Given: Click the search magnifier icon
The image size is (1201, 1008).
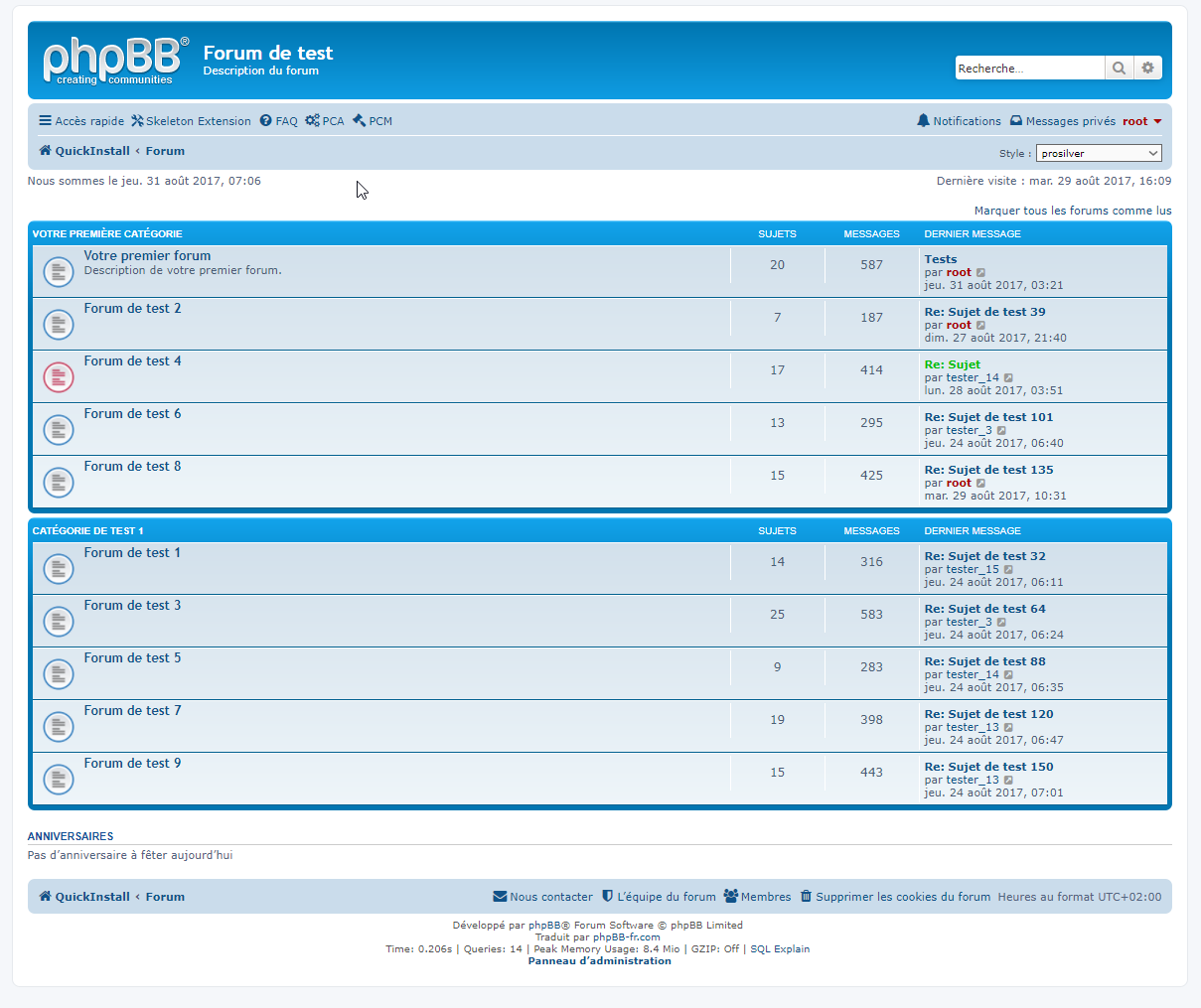Looking at the screenshot, I should click(x=1119, y=68).
